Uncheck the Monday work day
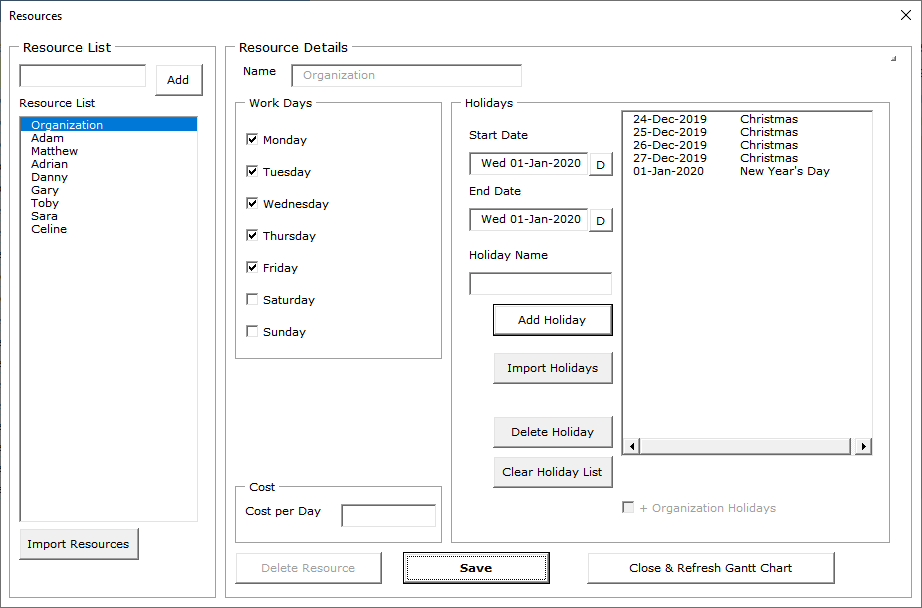The height and width of the screenshot is (608, 922). [253, 139]
